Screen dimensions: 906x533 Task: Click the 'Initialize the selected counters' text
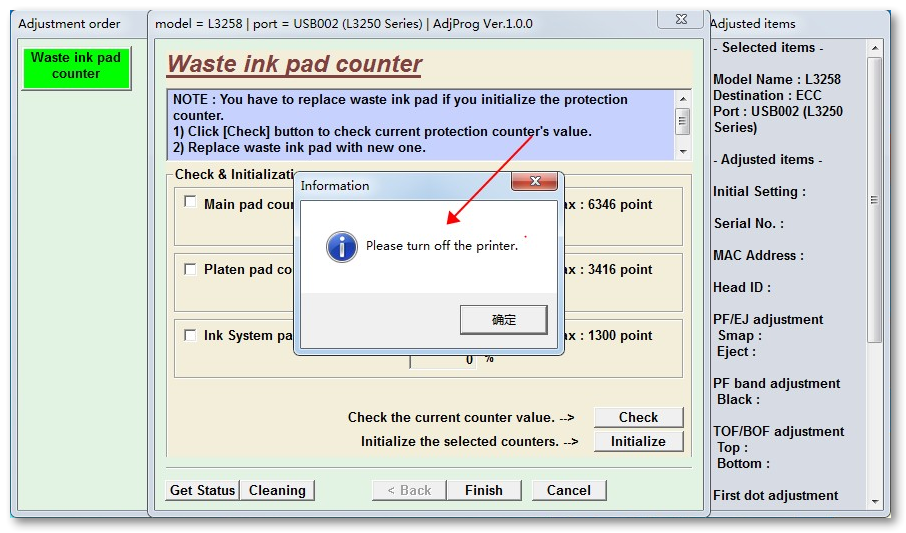460,442
